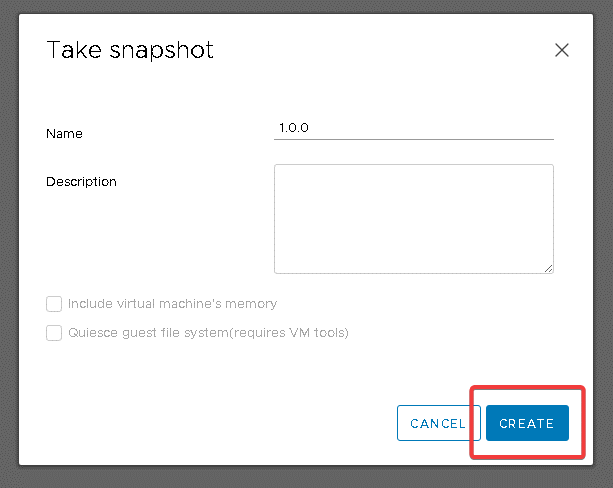
Task: Click the "Include virtual machine's memory" label text
Action: [x=172, y=304]
